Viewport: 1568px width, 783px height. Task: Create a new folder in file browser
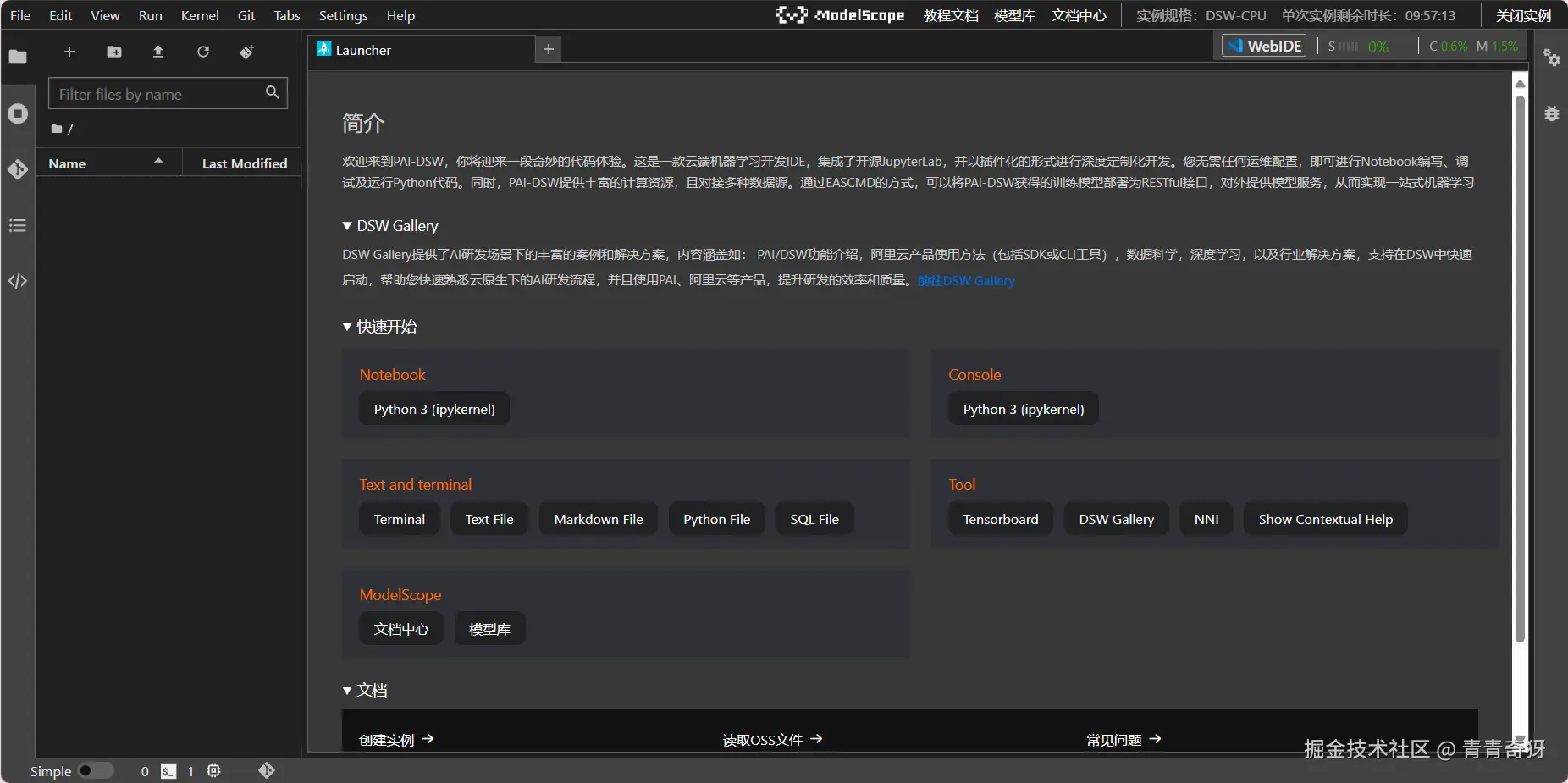click(114, 52)
